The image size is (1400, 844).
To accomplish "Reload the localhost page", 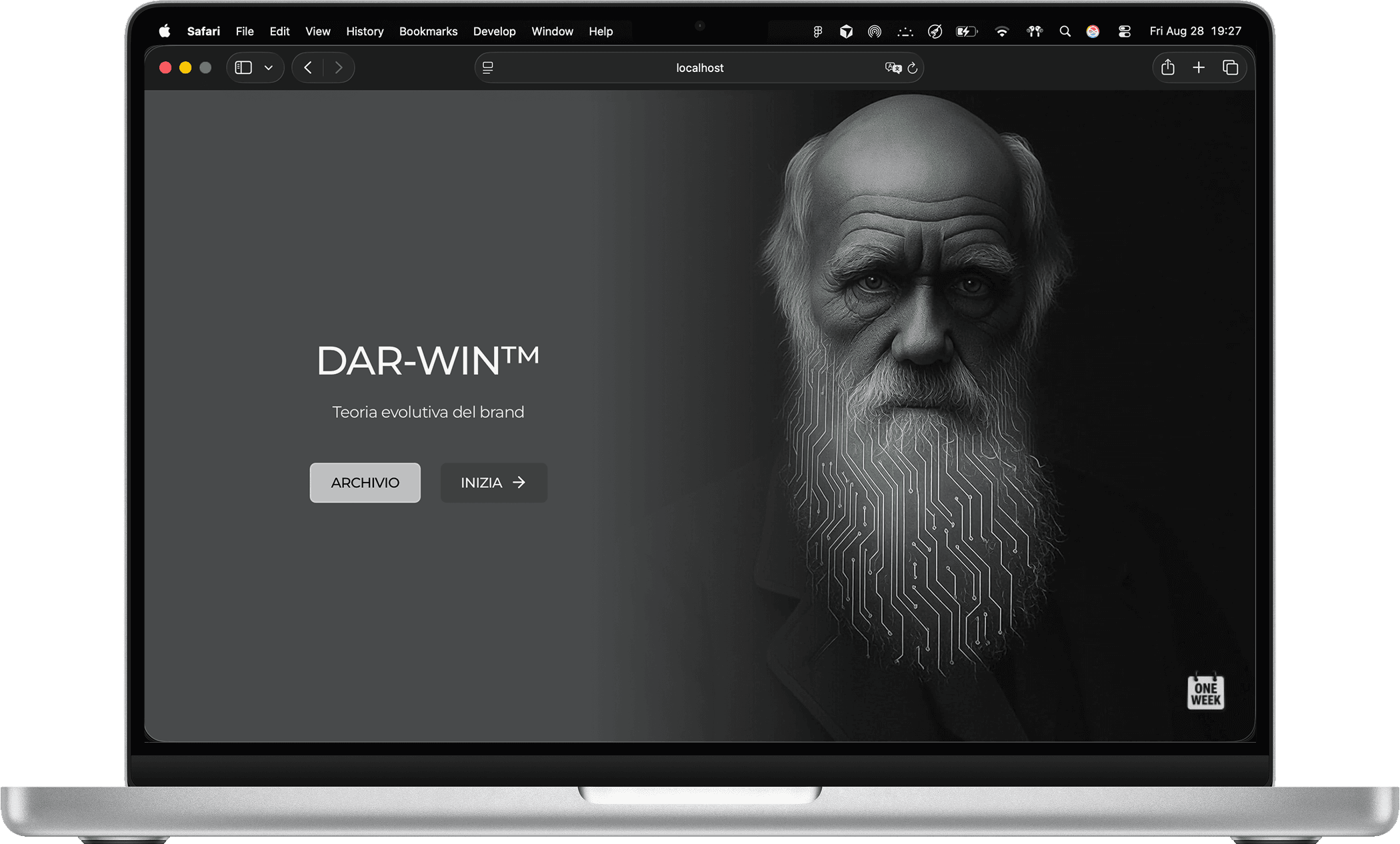I will [913, 67].
